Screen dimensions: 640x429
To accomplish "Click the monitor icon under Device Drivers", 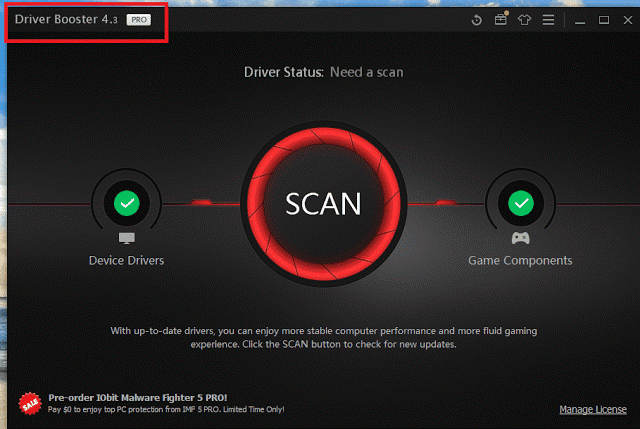I will coord(127,238).
